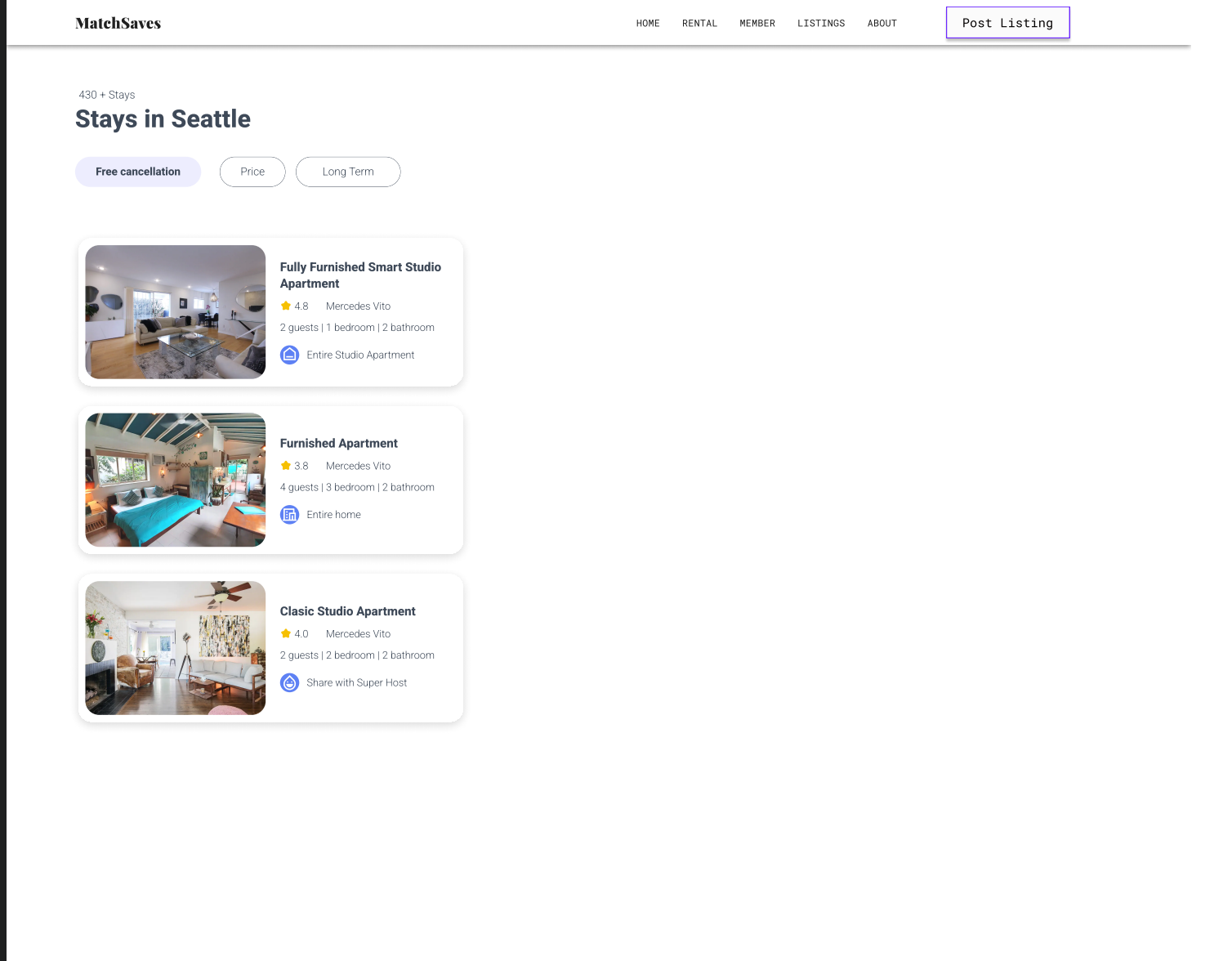Viewport: 1232px width, 961px height.
Task: Click the MatchSaves logo
Action: click(118, 24)
